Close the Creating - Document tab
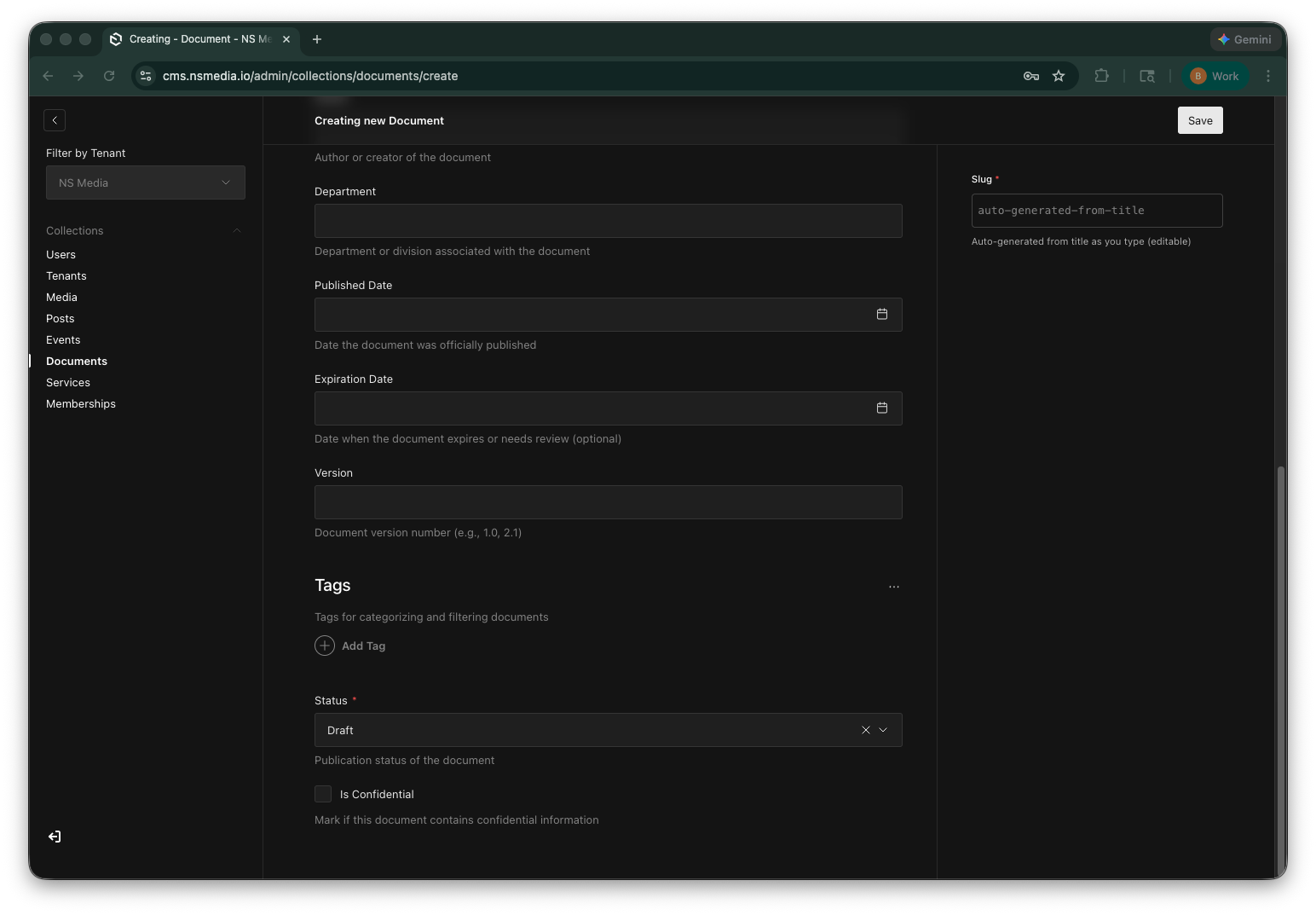 coord(286,39)
